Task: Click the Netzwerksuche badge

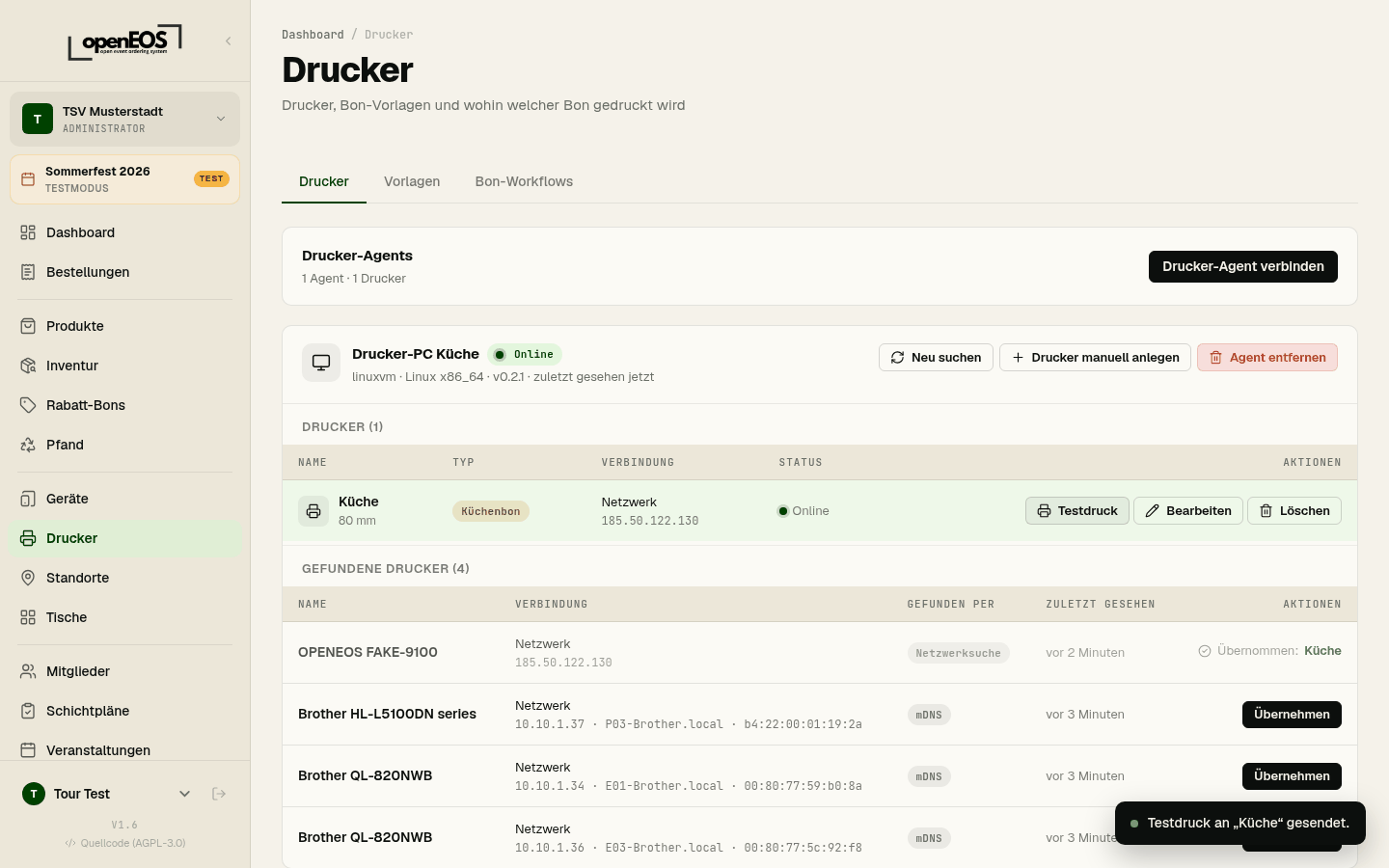Action: pos(958,653)
